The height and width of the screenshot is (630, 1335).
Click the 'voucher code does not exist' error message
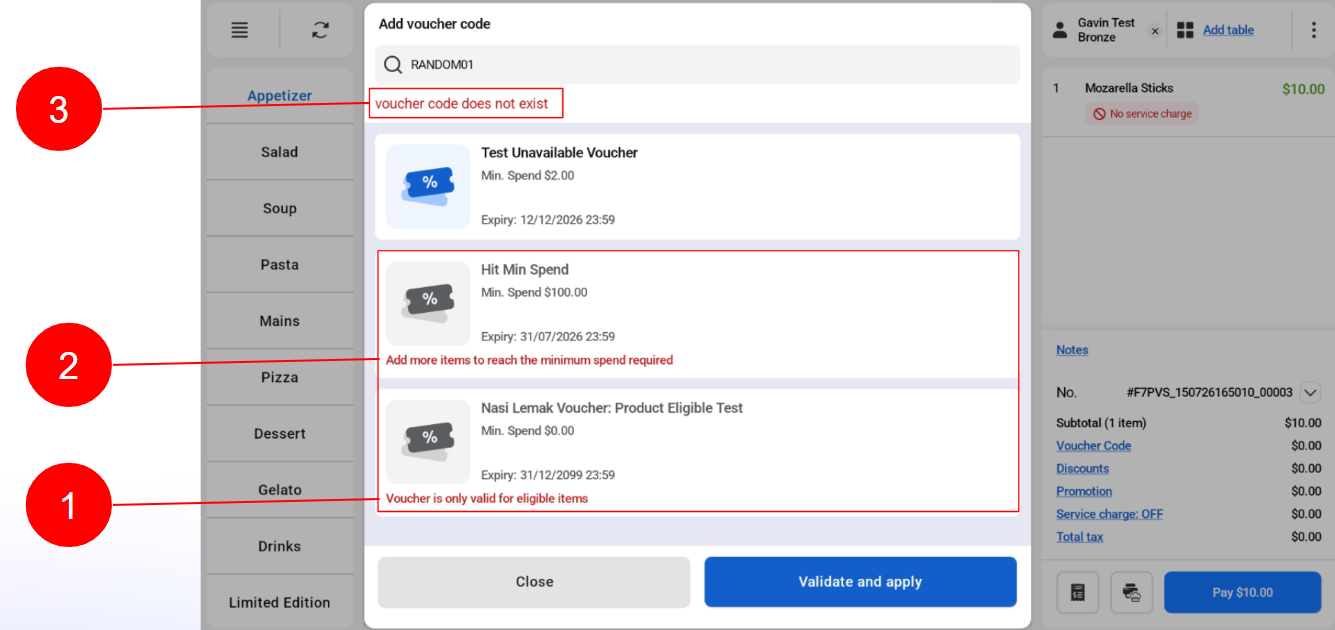point(462,103)
